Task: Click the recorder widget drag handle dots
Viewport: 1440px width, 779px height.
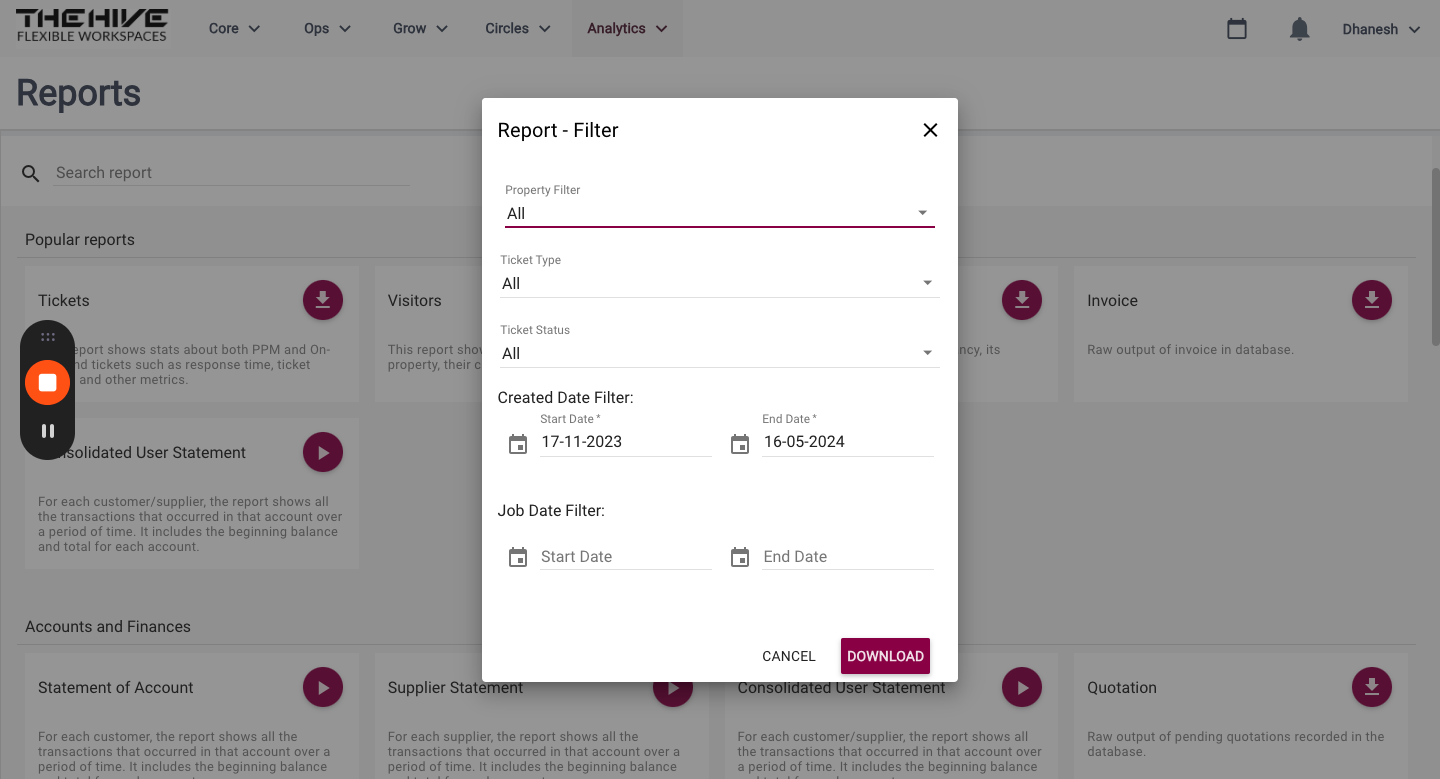Action: pos(47,337)
